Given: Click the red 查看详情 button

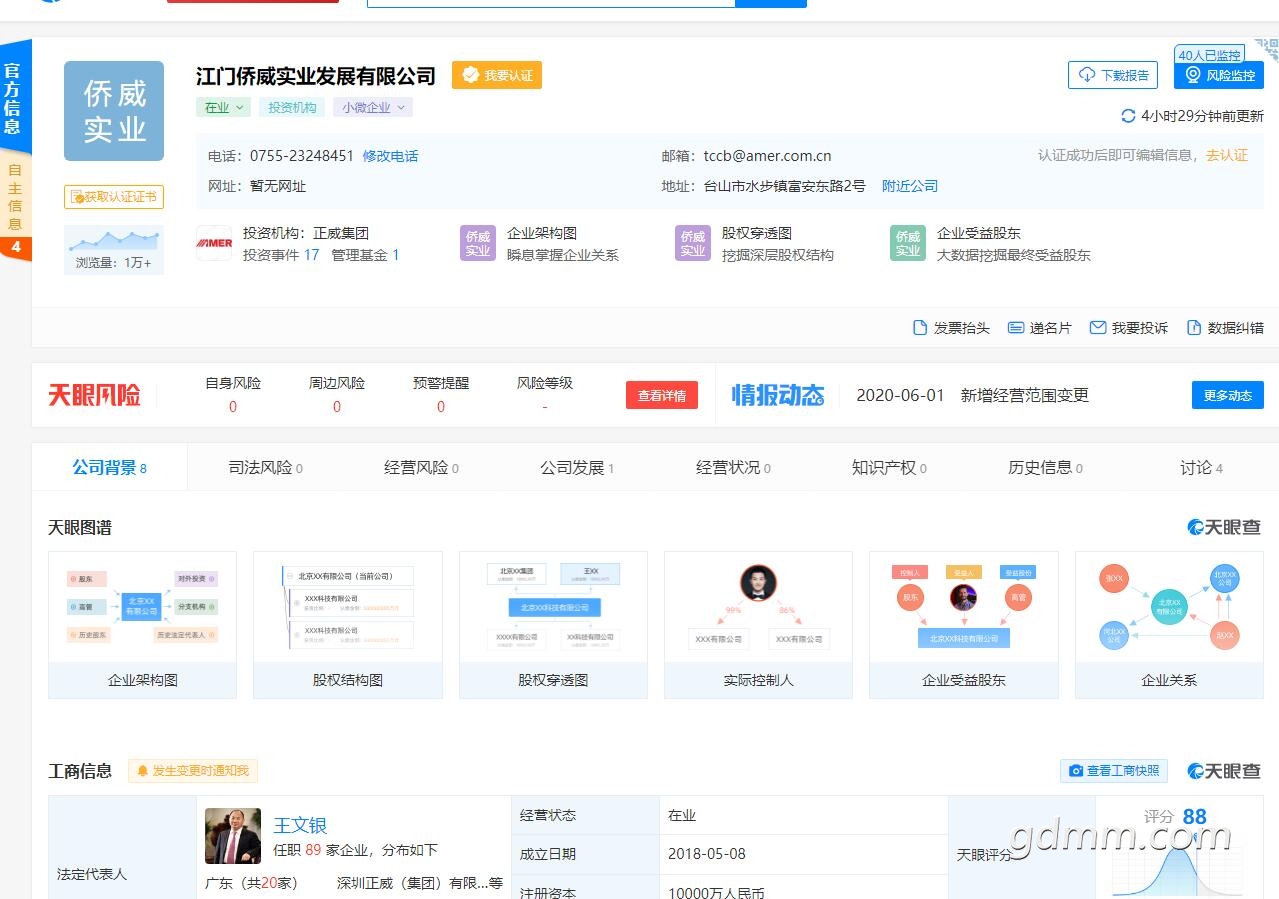Looking at the screenshot, I should [x=662, y=395].
